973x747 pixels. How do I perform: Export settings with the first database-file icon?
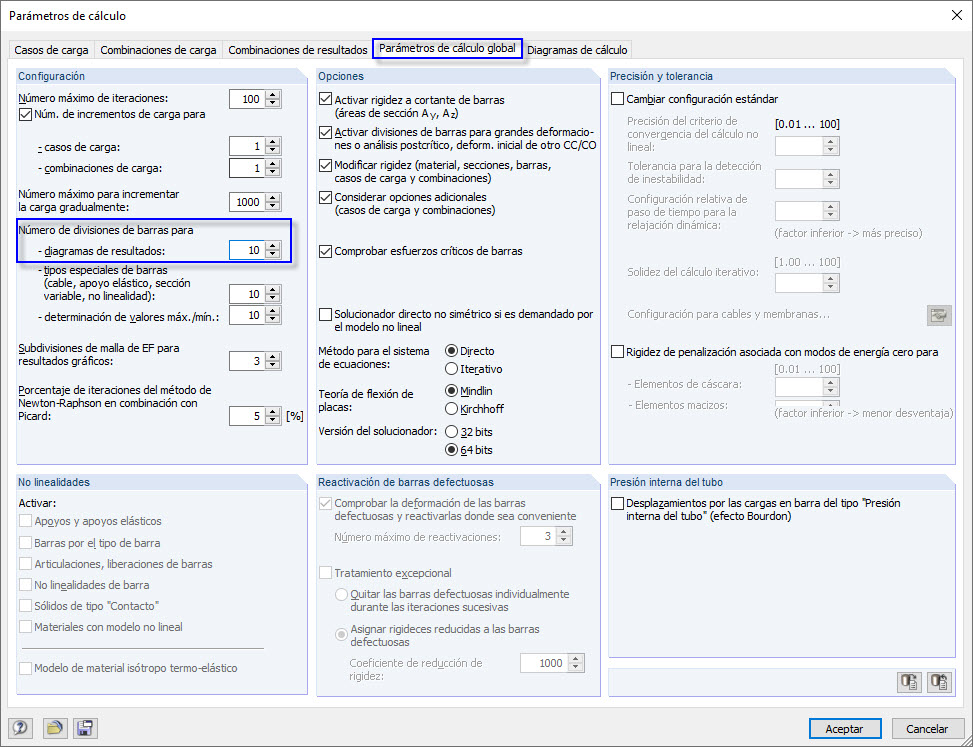click(909, 681)
